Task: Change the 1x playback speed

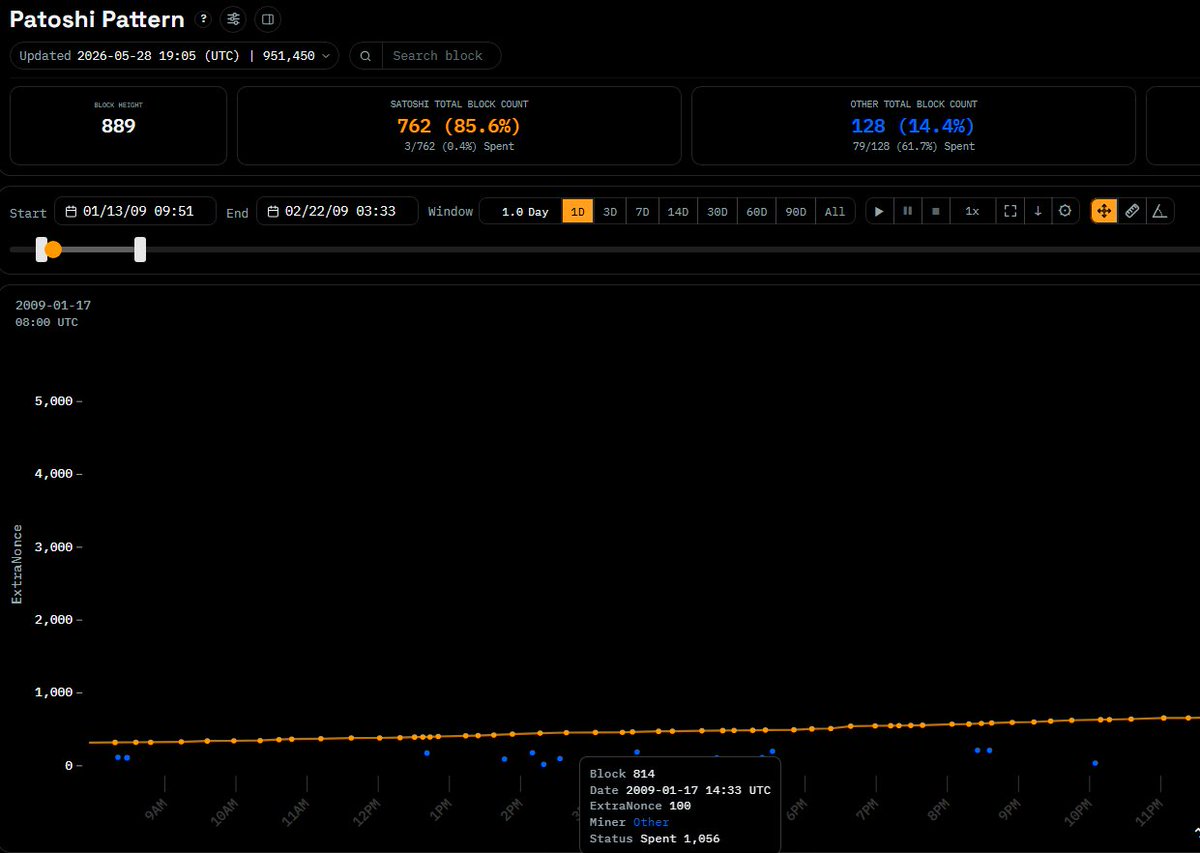Action: coord(972,211)
